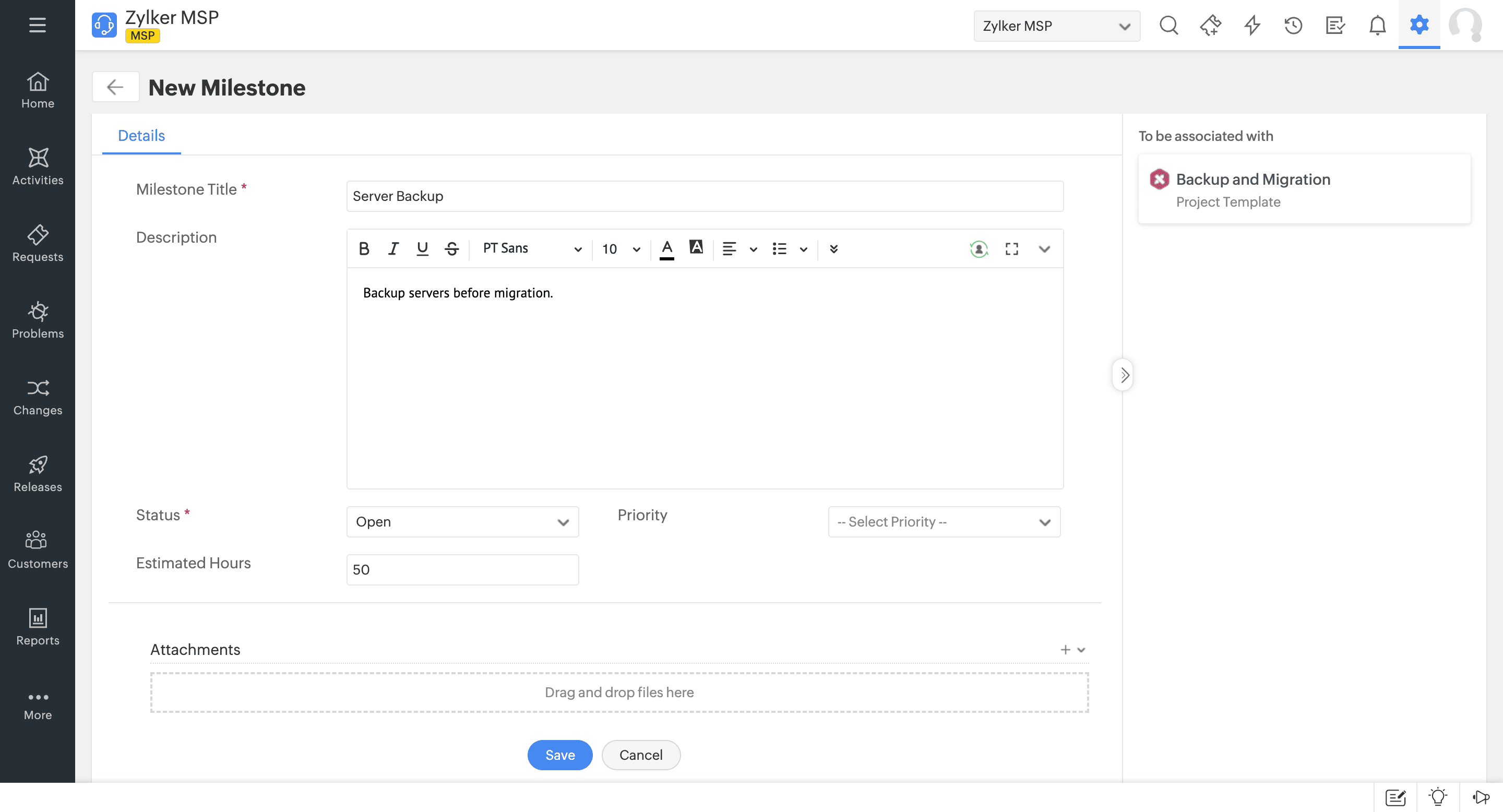This screenshot has width=1503, height=812.
Task: Go back using the arrow button
Action: point(115,88)
